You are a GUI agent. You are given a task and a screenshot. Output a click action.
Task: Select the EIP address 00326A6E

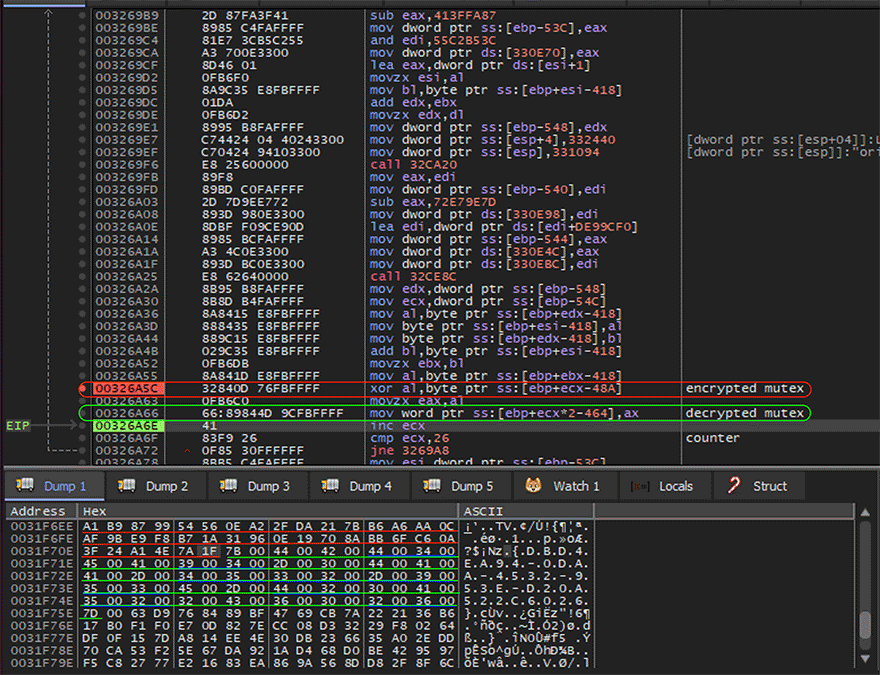pos(127,426)
